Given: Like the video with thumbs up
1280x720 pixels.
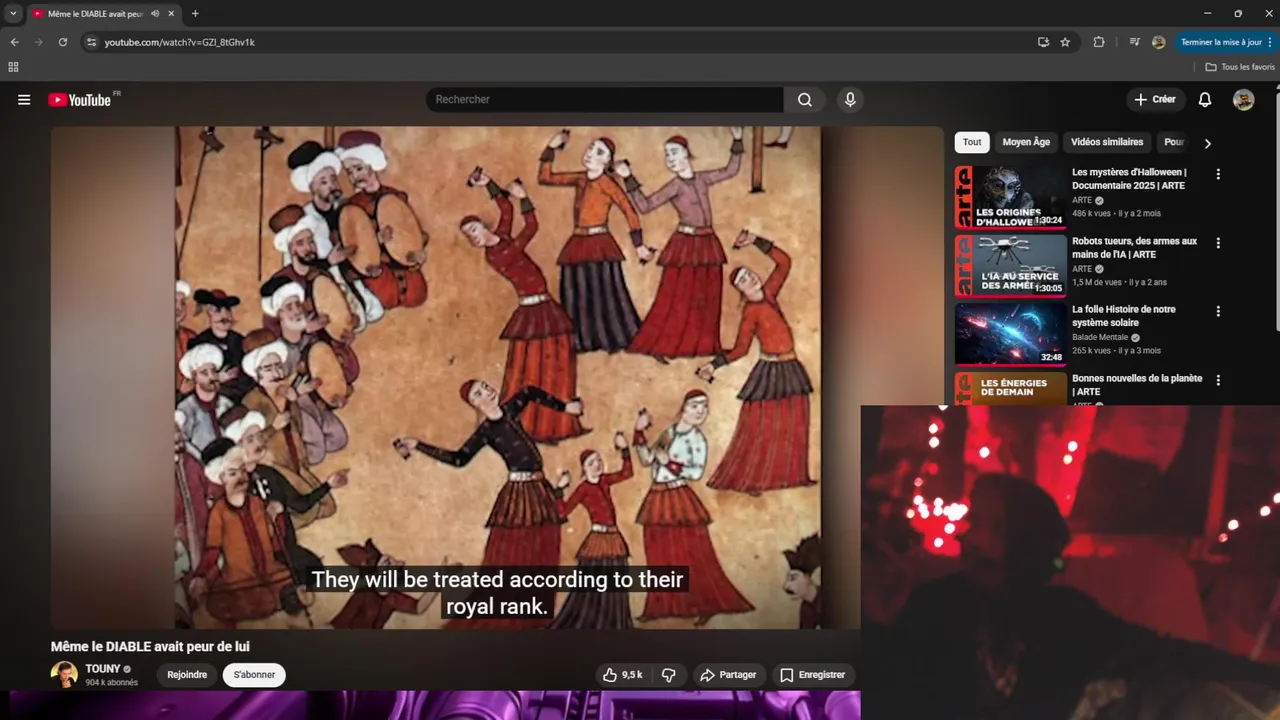Looking at the screenshot, I should (x=610, y=675).
